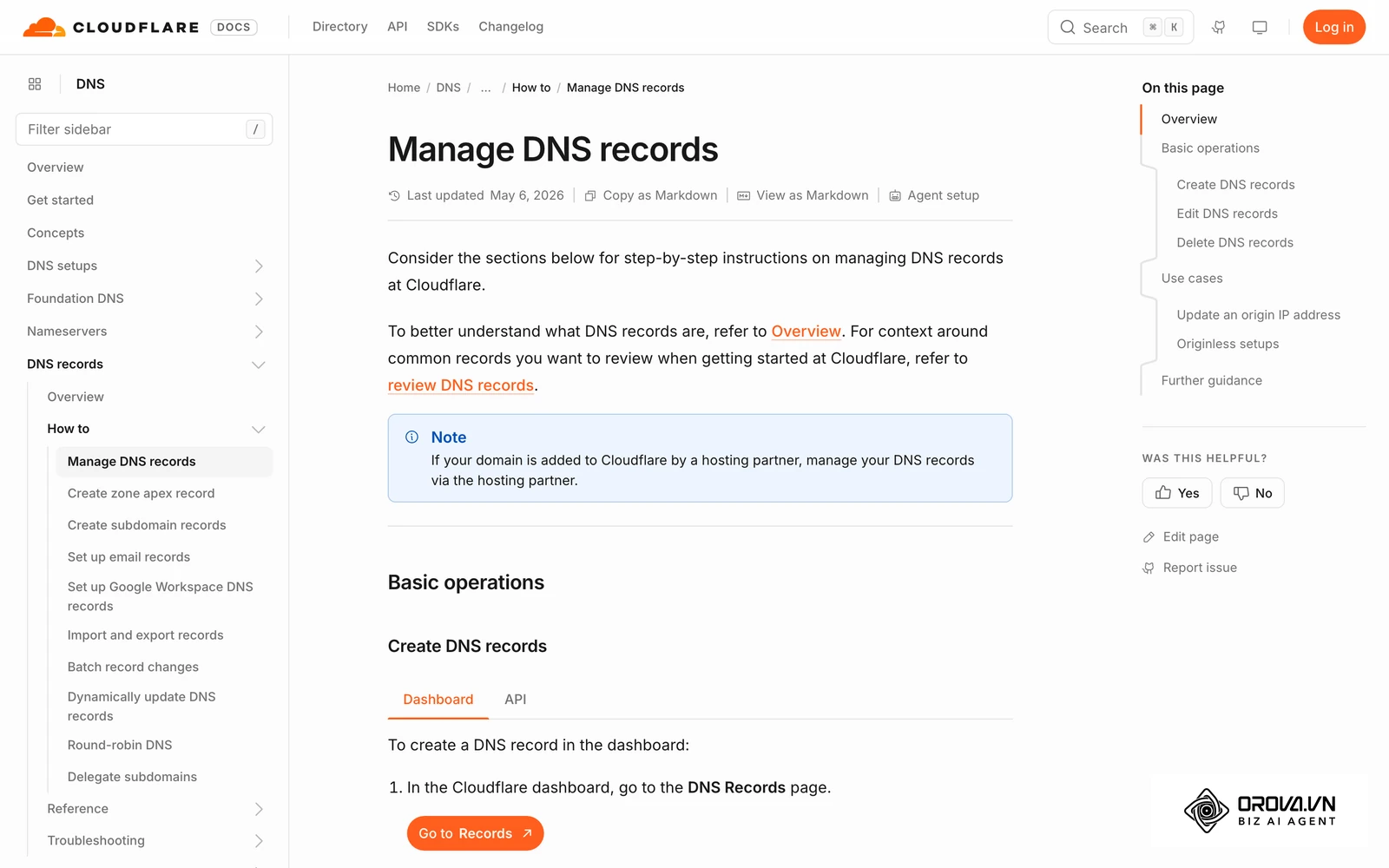This screenshot has width=1389, height=868.
Task: Jump to Originless setups section
Action: tap(1228, 345)
